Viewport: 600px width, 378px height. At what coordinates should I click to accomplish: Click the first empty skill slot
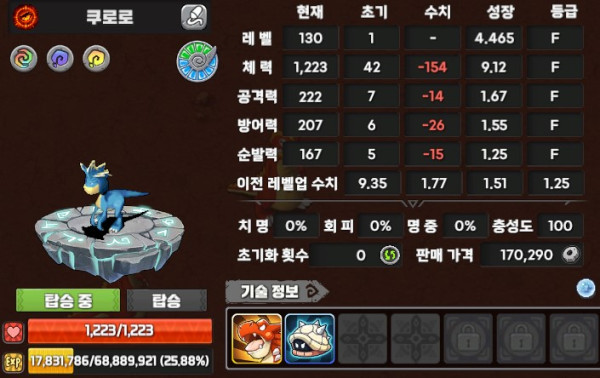(x=363, y=339)
